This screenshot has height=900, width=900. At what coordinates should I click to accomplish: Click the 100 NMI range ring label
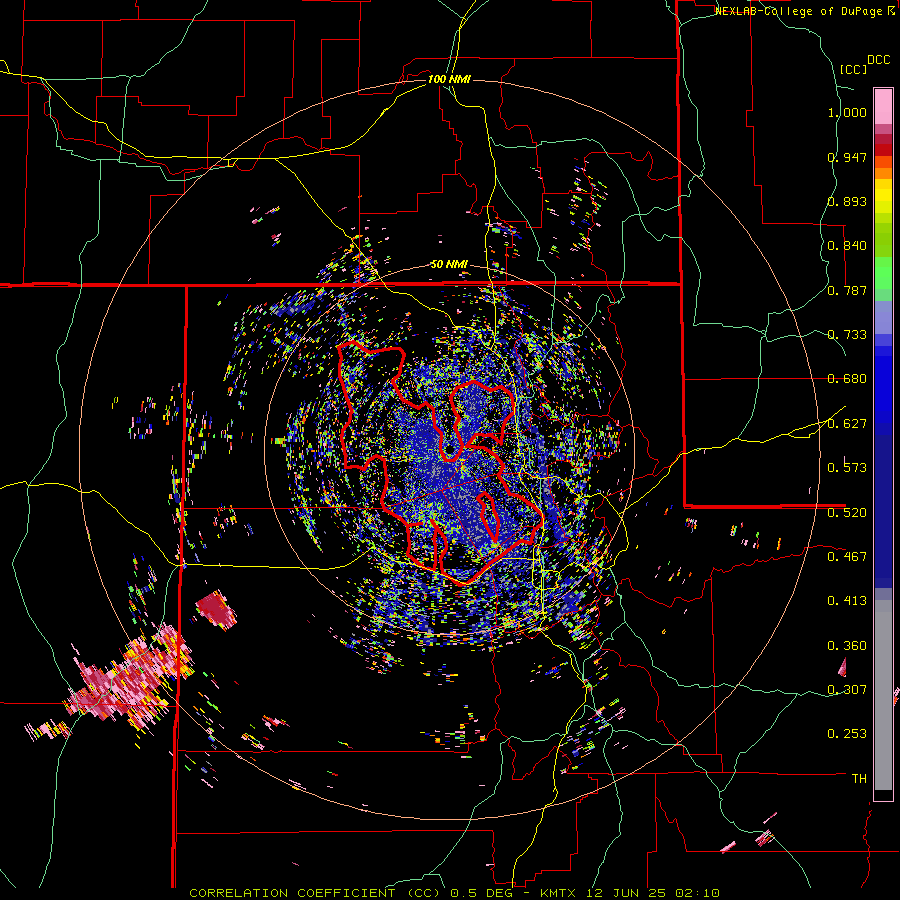point(449,79)
